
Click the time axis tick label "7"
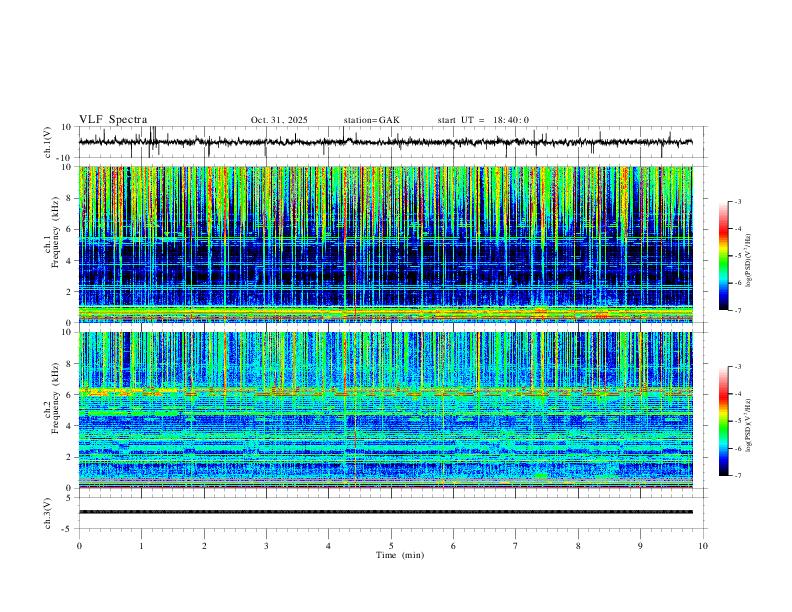tap(516, 546)
